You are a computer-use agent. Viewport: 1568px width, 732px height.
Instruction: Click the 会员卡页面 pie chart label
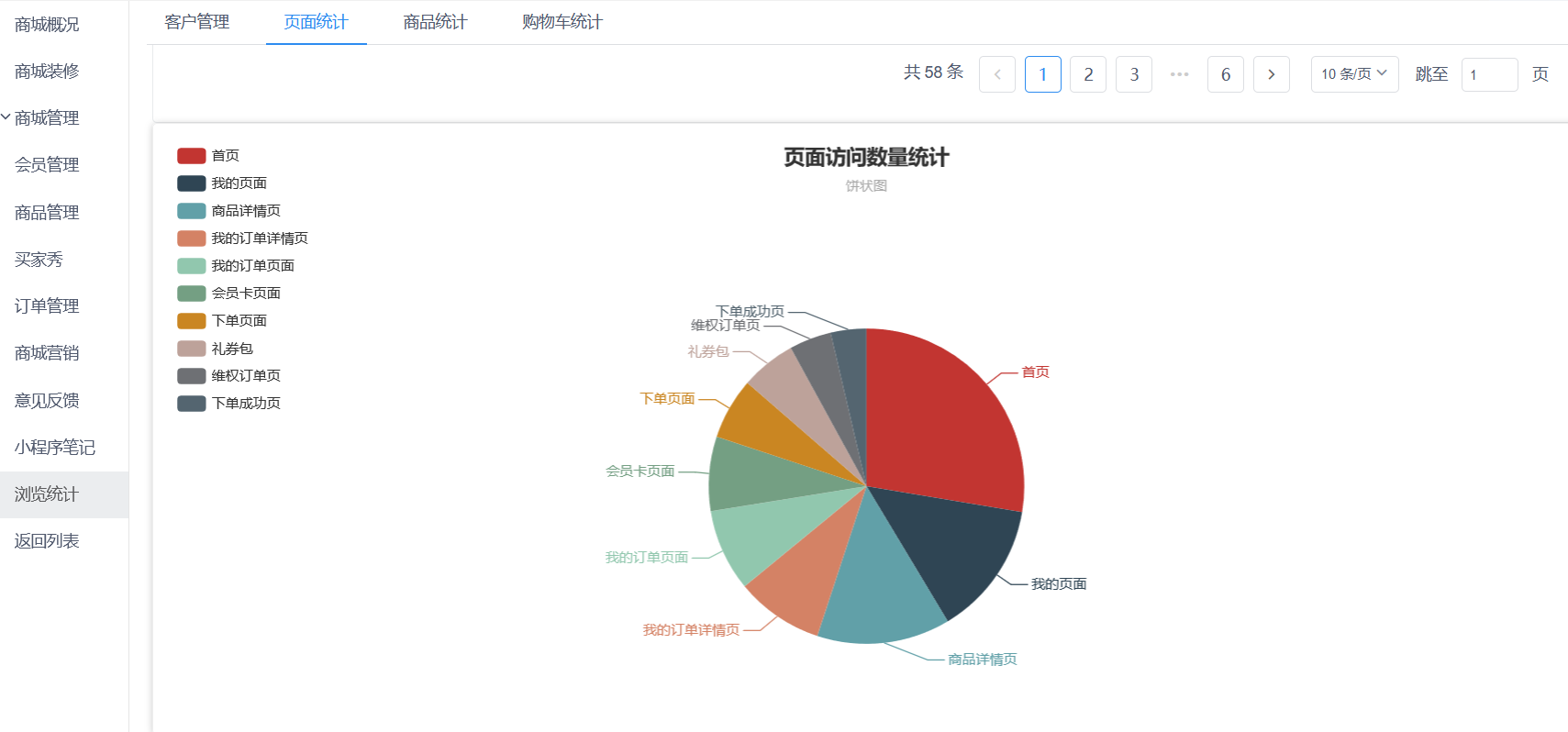[640, 471]
